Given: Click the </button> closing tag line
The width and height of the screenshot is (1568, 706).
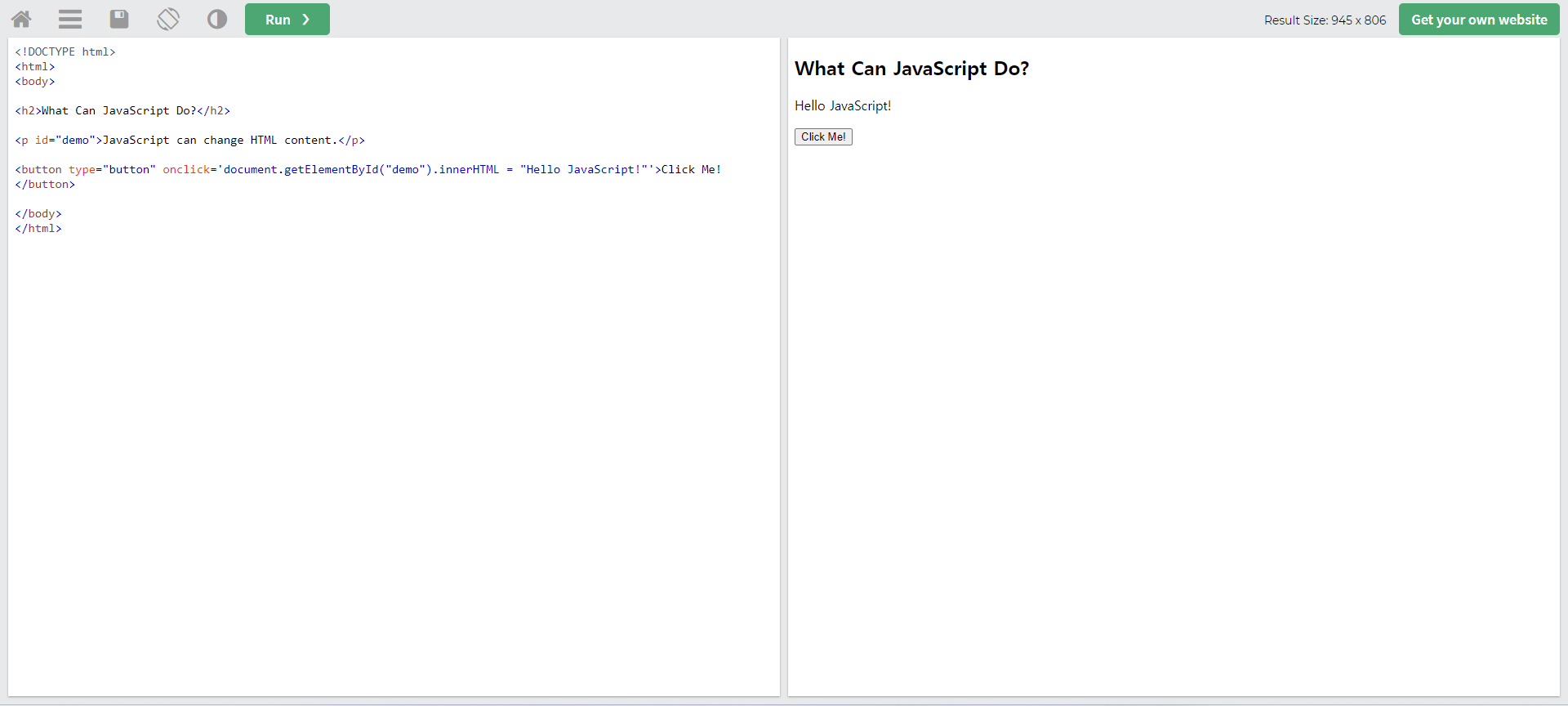Looking at the screenshot, I should [45, 184].
